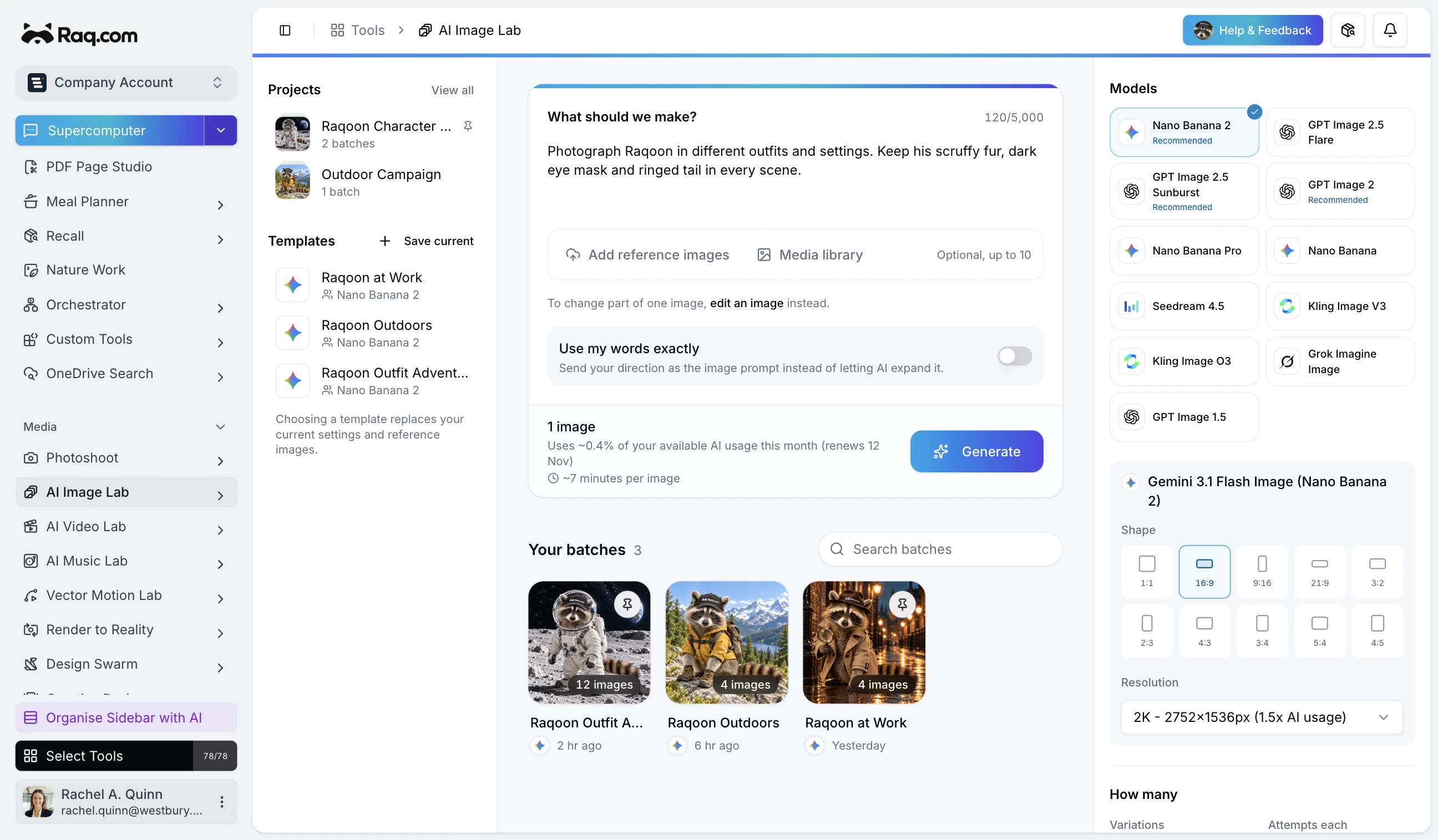1438x840 pixels.
Task: Open the notifications bell
Action: pos(1390,30)
